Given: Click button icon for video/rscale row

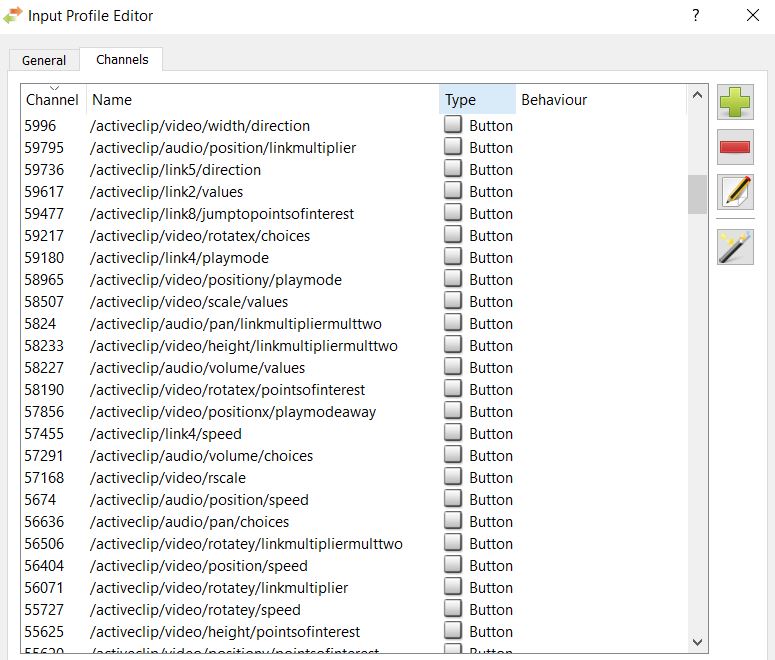Looking at the screenshot, I should click(454, 477).
